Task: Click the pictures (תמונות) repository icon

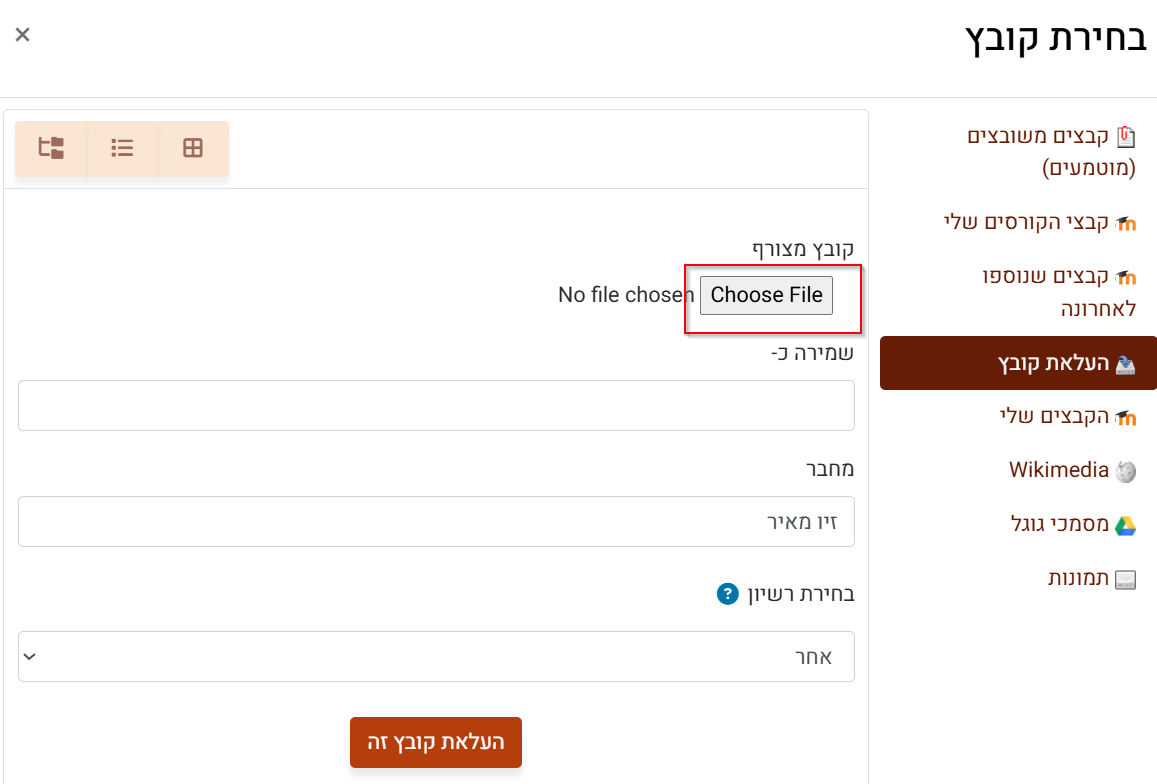Action: (1126, 579)
